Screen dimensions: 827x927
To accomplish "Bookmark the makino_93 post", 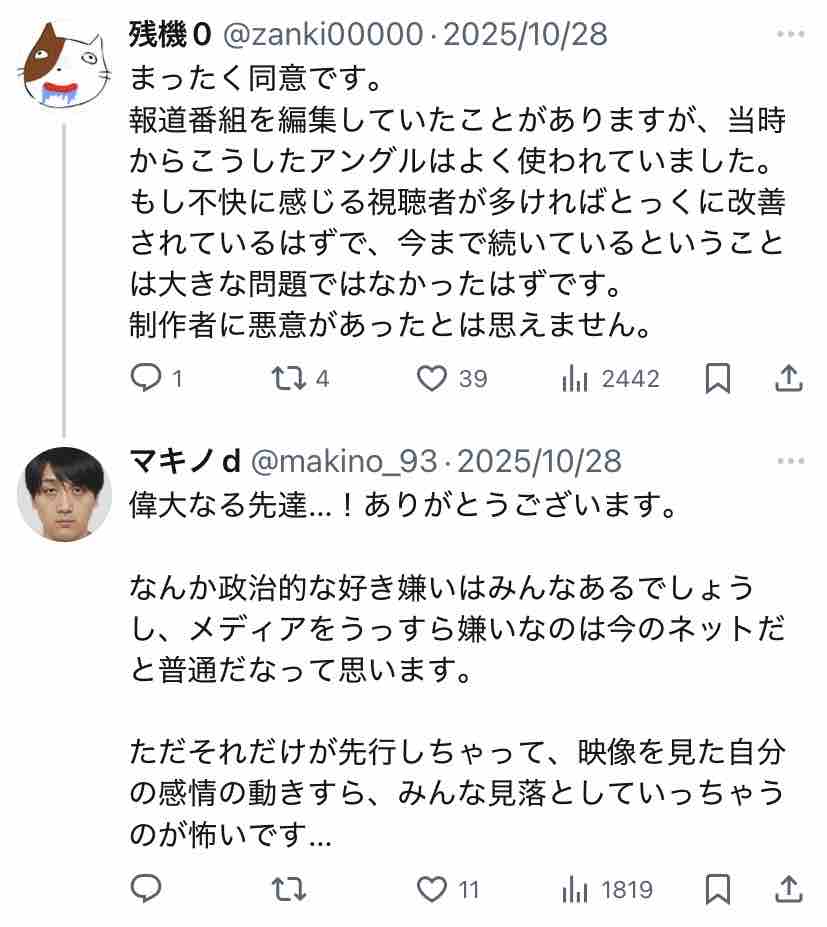I will (718, 889).
